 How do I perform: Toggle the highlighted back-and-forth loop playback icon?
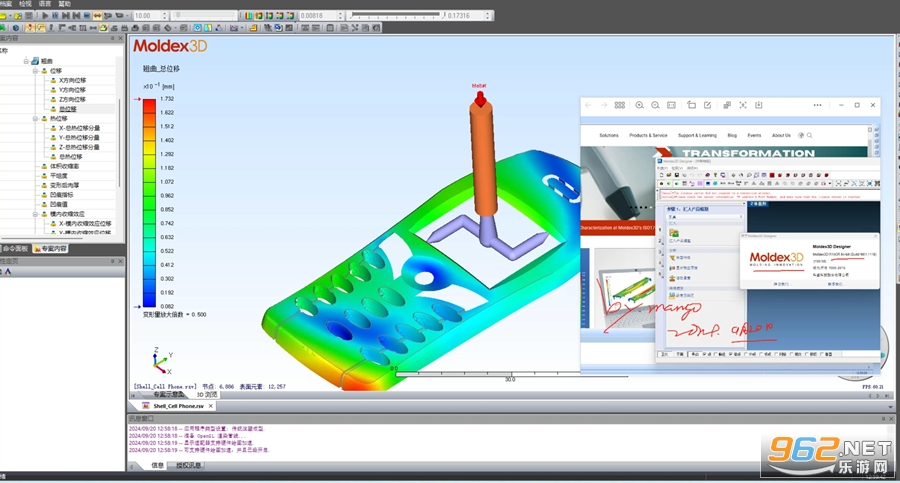(x=98, y=16)
